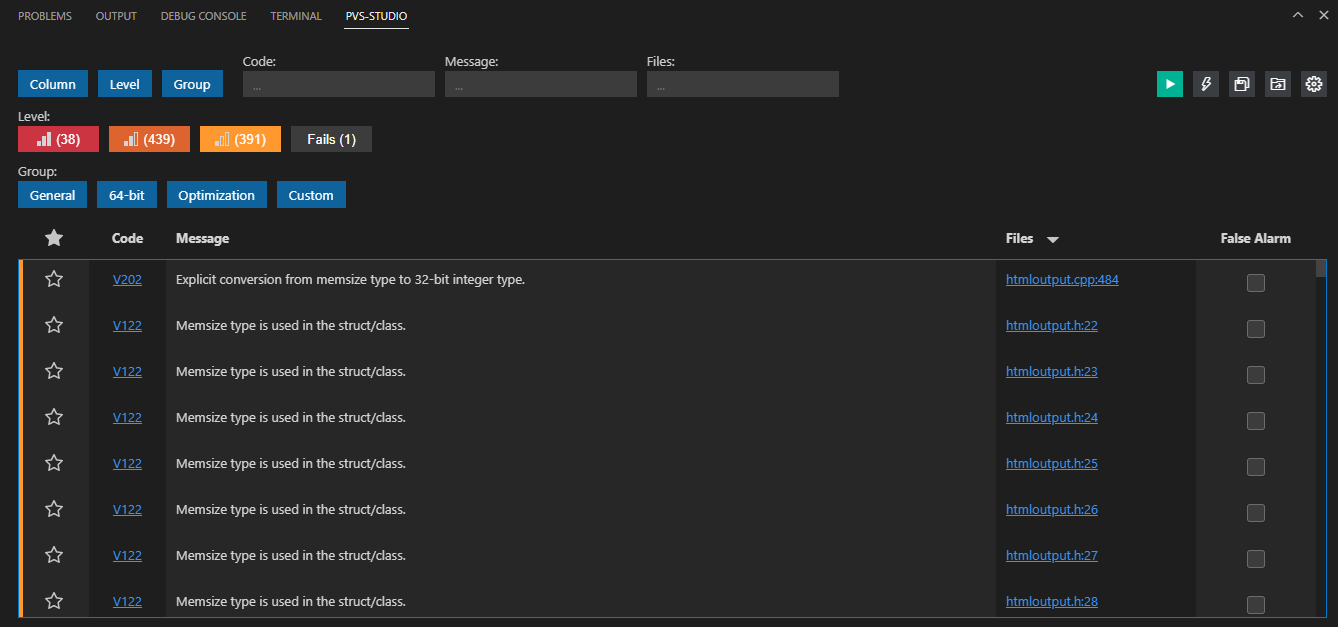Filter by Medium level warnings (439)
This screenshot has width=1338, height=627.
[149, 138]
